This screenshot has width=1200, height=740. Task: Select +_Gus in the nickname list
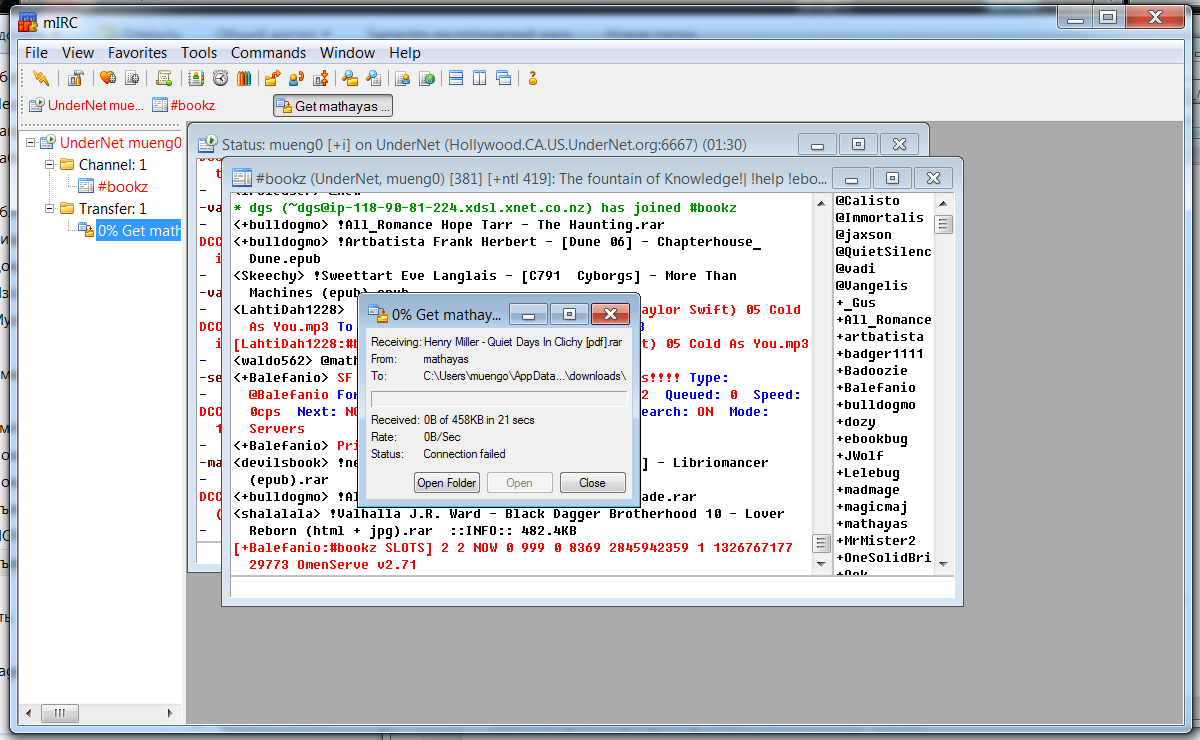pyautogui.click(x=856, y=303)
